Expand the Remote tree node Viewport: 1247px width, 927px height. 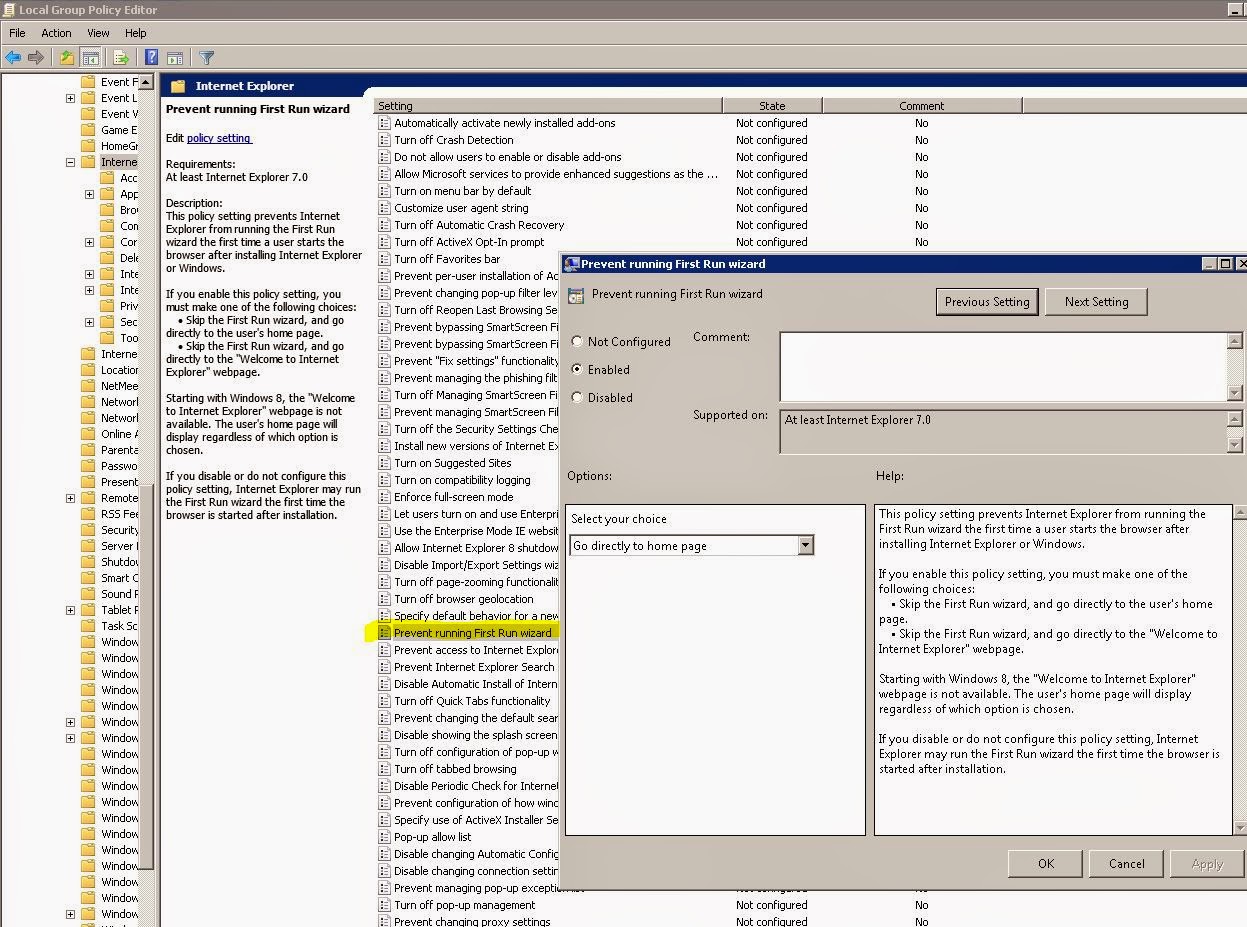pos(70,498)
